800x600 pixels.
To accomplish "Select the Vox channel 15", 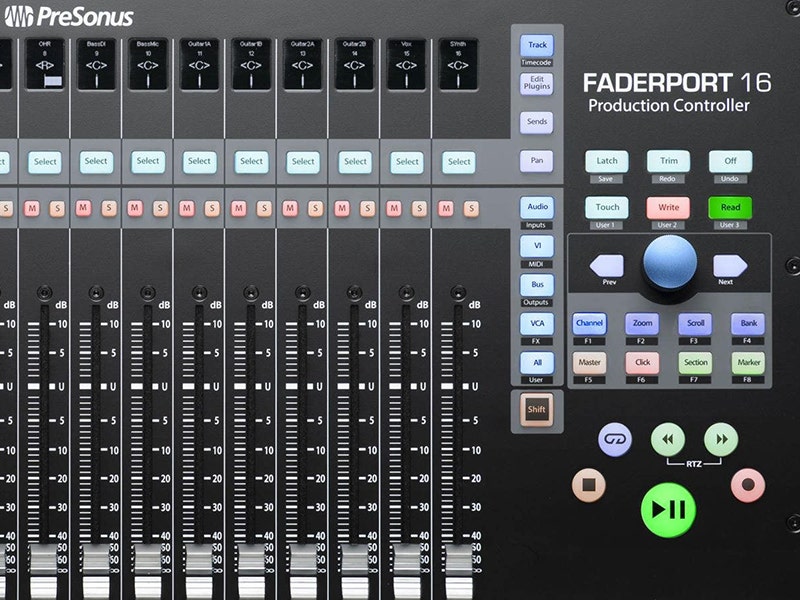I will (x=407, y=162).
